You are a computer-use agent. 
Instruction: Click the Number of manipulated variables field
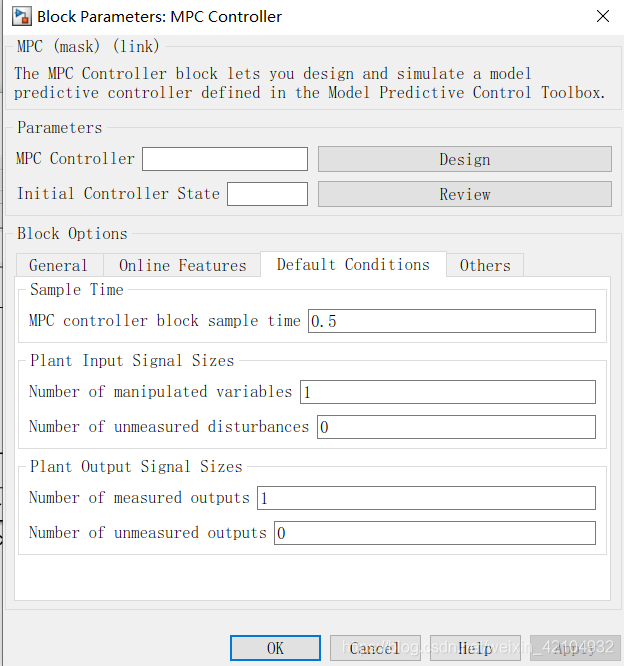pos(448,392)
